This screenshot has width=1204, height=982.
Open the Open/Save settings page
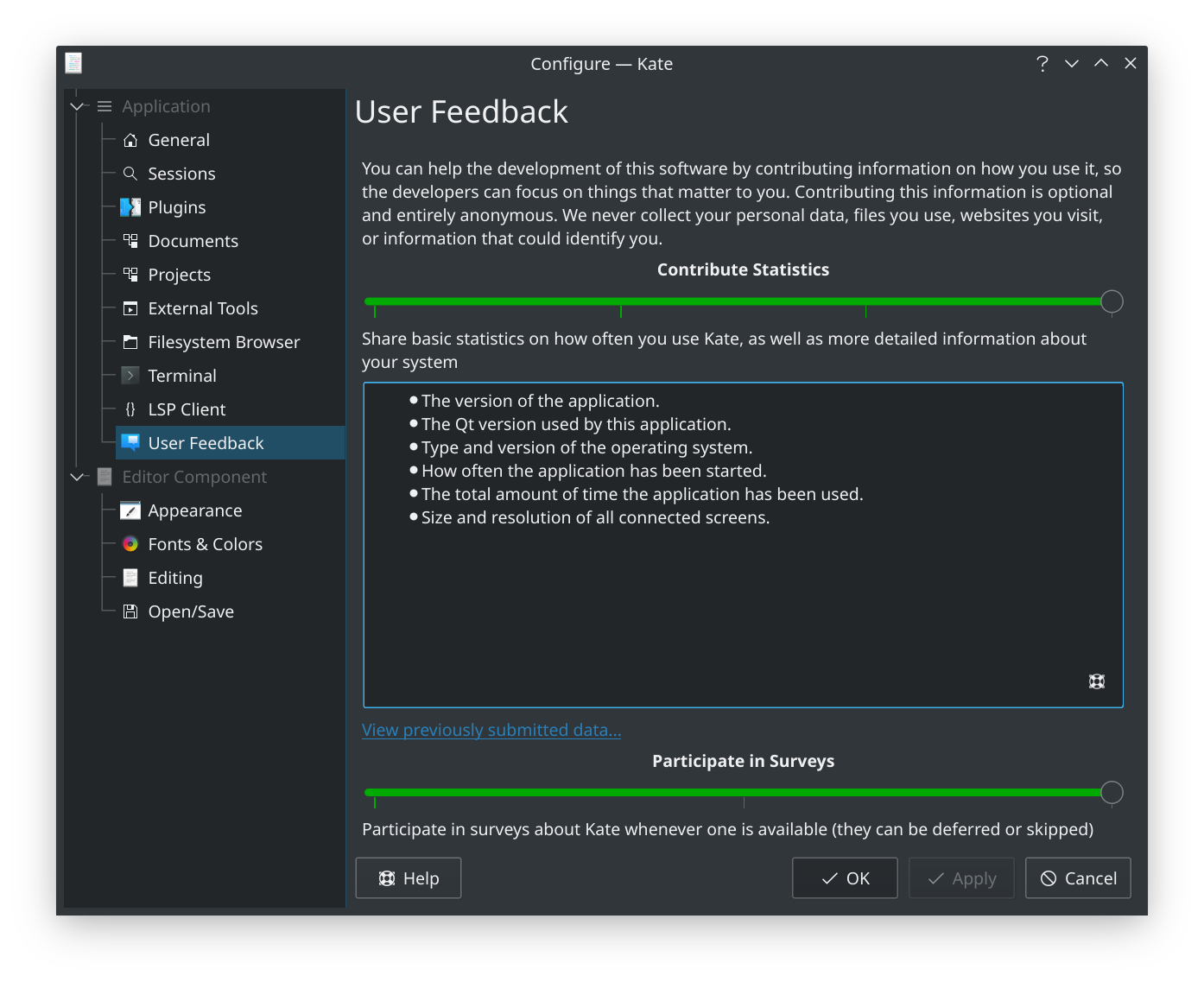[x=230, y=611]
